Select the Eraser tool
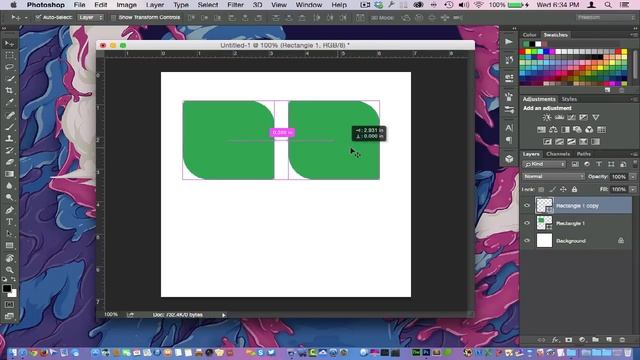Viewport: 640px width, 360px height. 9,162
